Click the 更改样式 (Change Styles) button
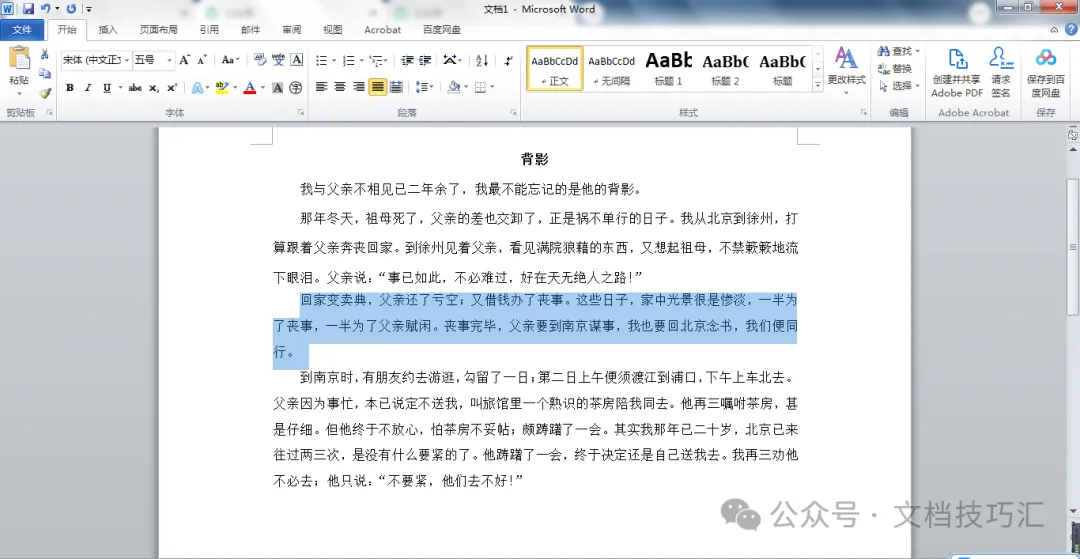This screenshot has width=1080, height=559. tap(847, 72)
